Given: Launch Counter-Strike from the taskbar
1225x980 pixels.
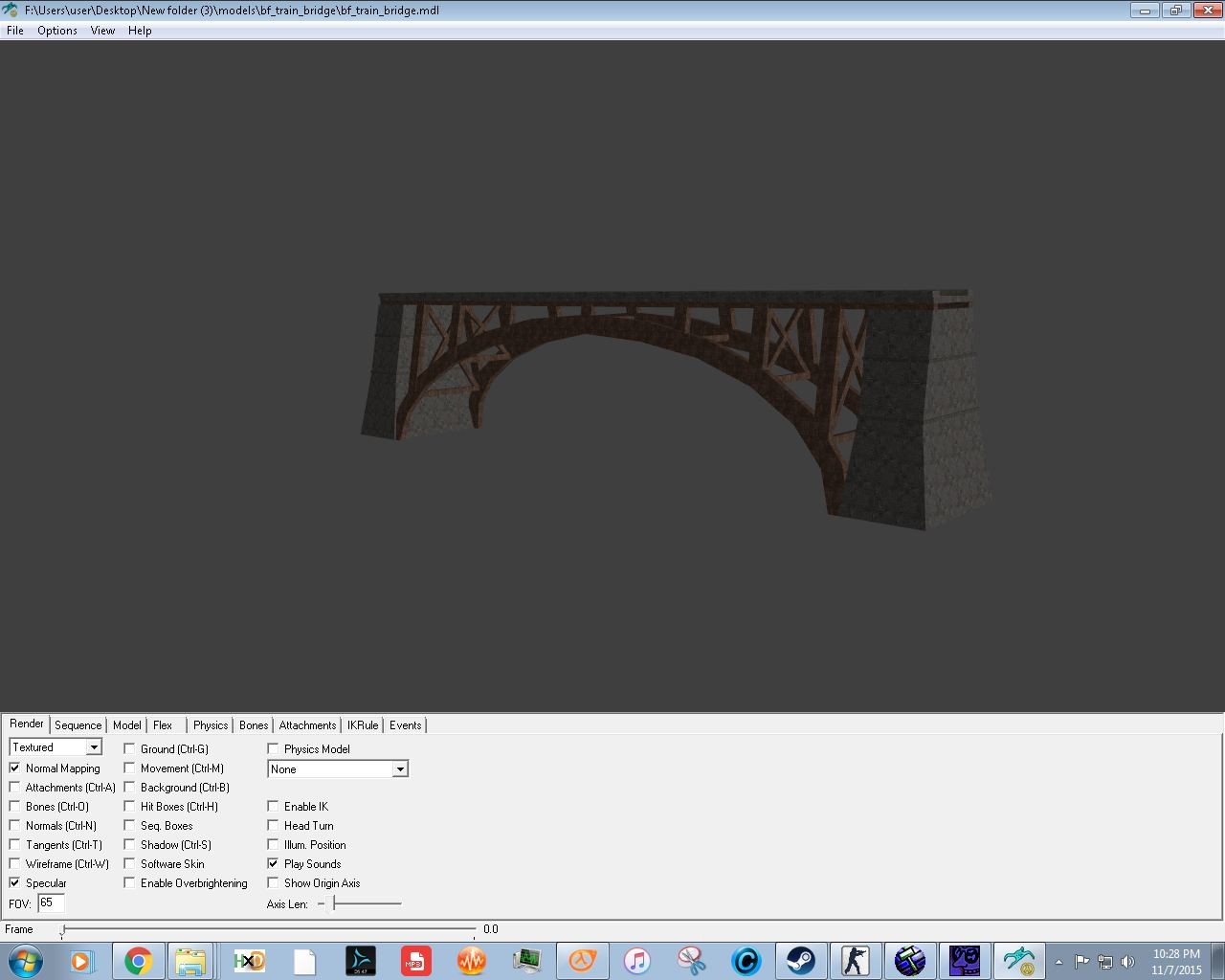Looking at the screenshot, I should point(857,961).
